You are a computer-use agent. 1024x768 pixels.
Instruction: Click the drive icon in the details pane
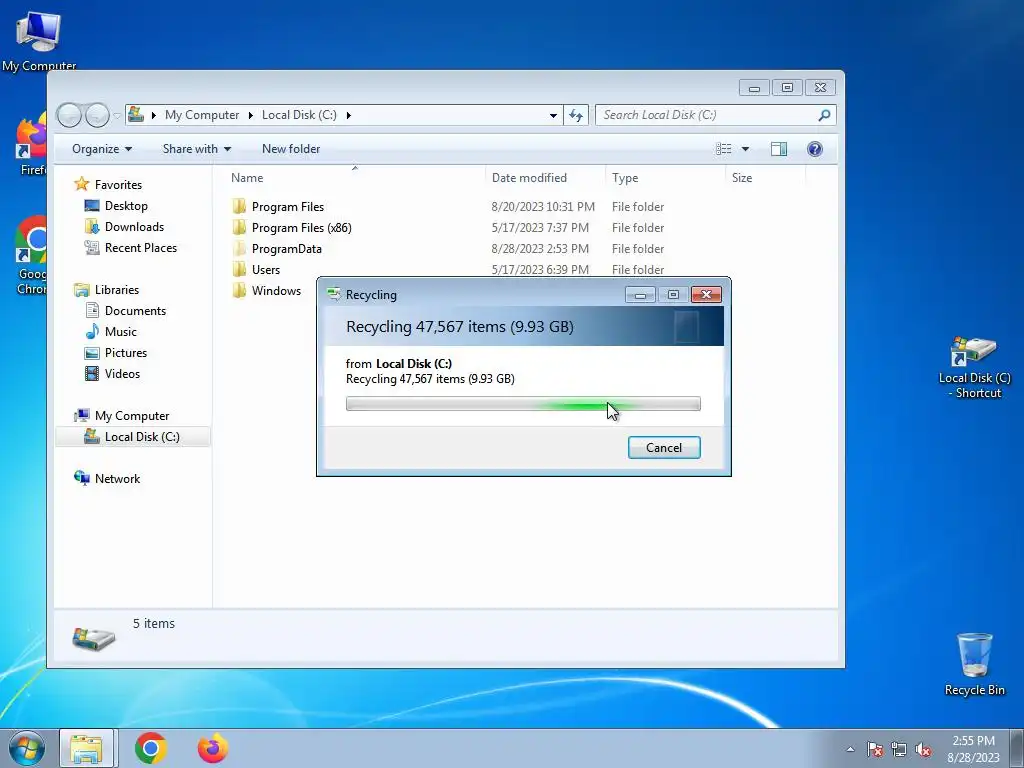pos(93,638)
